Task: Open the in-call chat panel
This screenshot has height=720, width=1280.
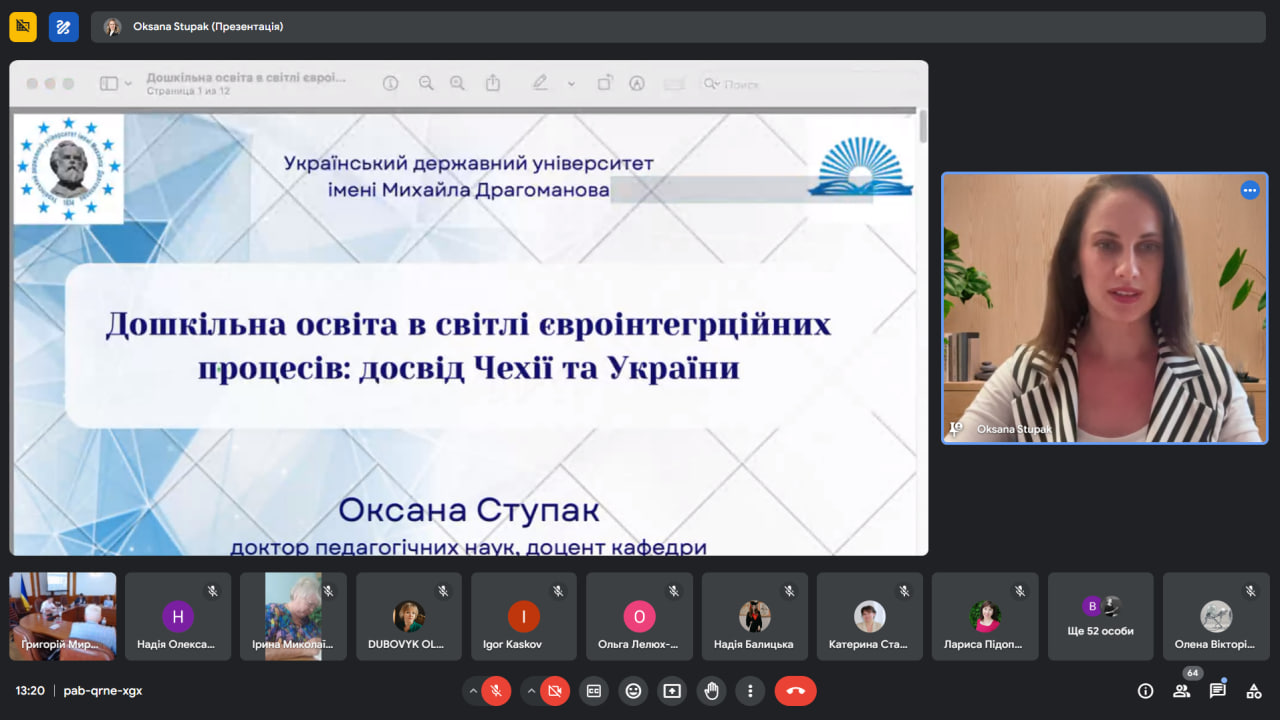Action: pyautogui.click(x=1217, y=690)
